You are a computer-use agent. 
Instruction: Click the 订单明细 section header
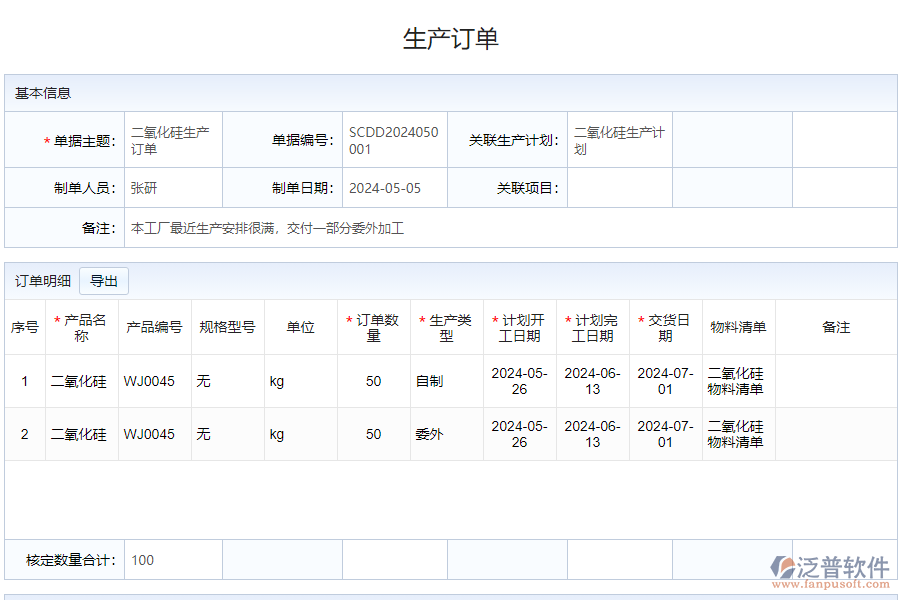pos(42,281)
